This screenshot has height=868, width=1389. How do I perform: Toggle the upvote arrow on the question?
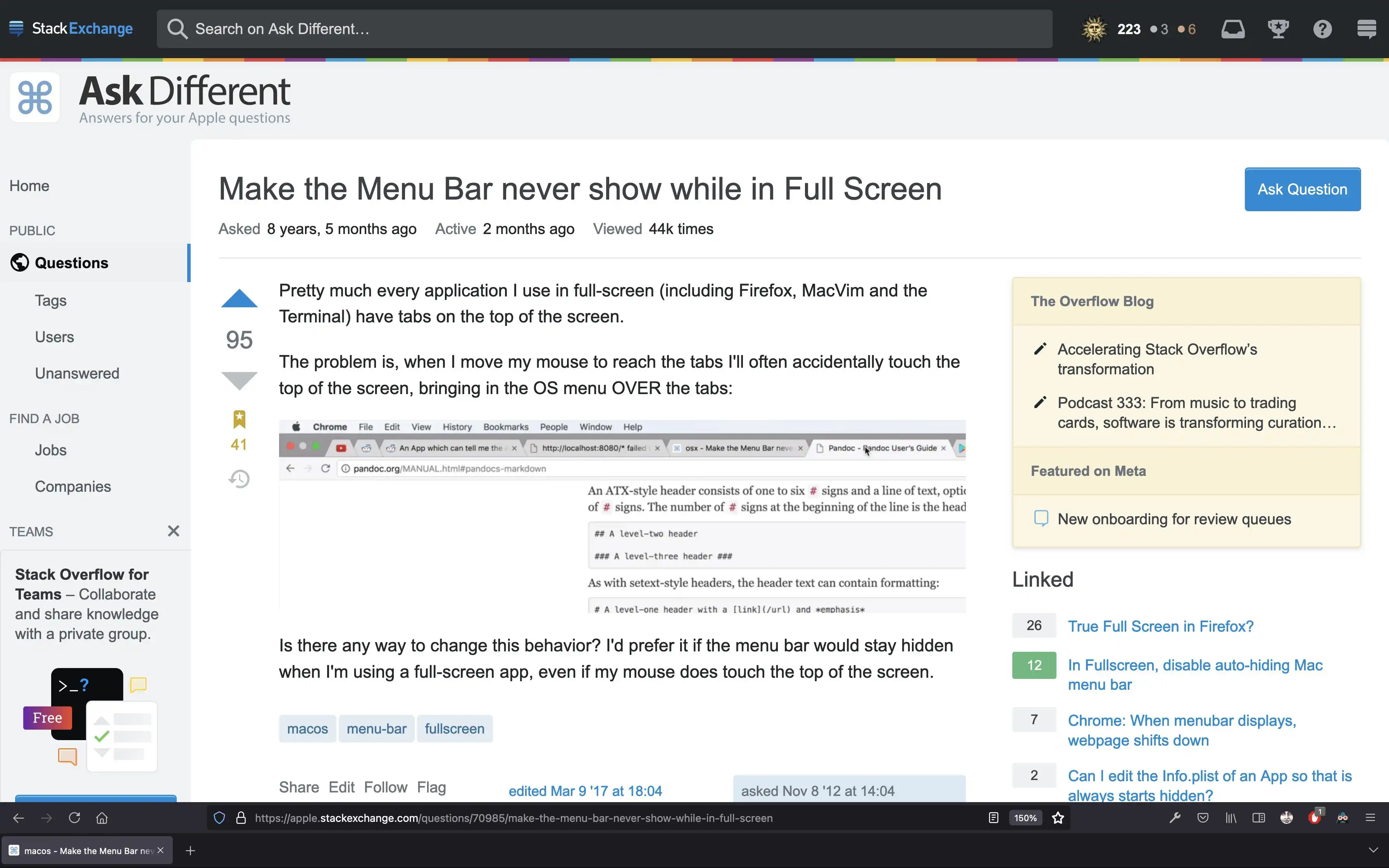pos(240,298)
